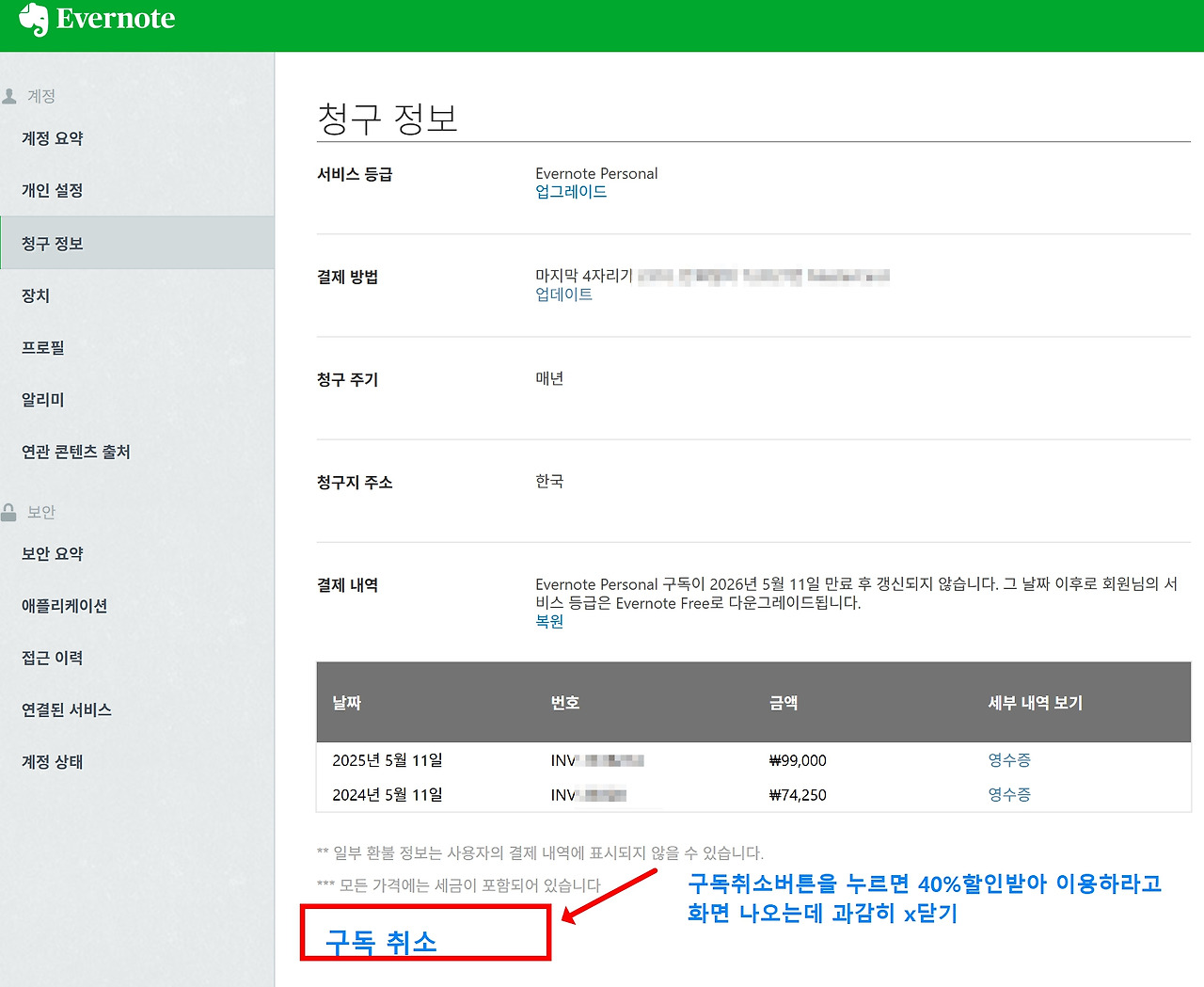Screen dimensions: 1204x987
Task: Click the 구독 취소 link
Action: 381,941
